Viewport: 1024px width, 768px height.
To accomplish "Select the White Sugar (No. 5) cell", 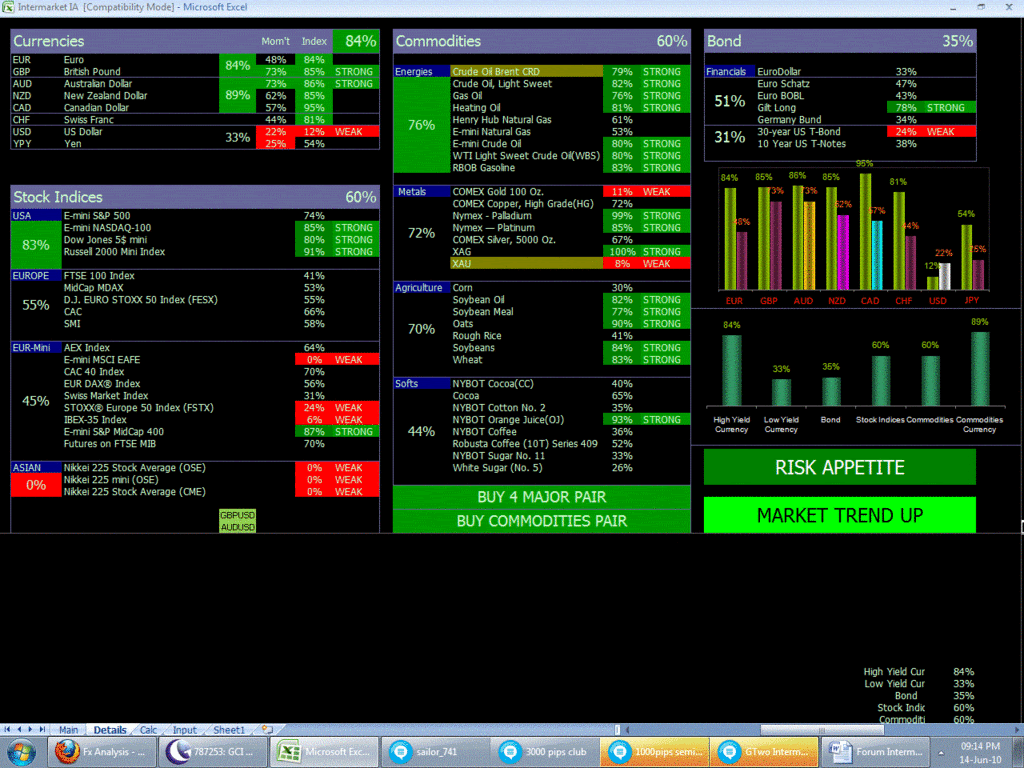I will (498, 468).
